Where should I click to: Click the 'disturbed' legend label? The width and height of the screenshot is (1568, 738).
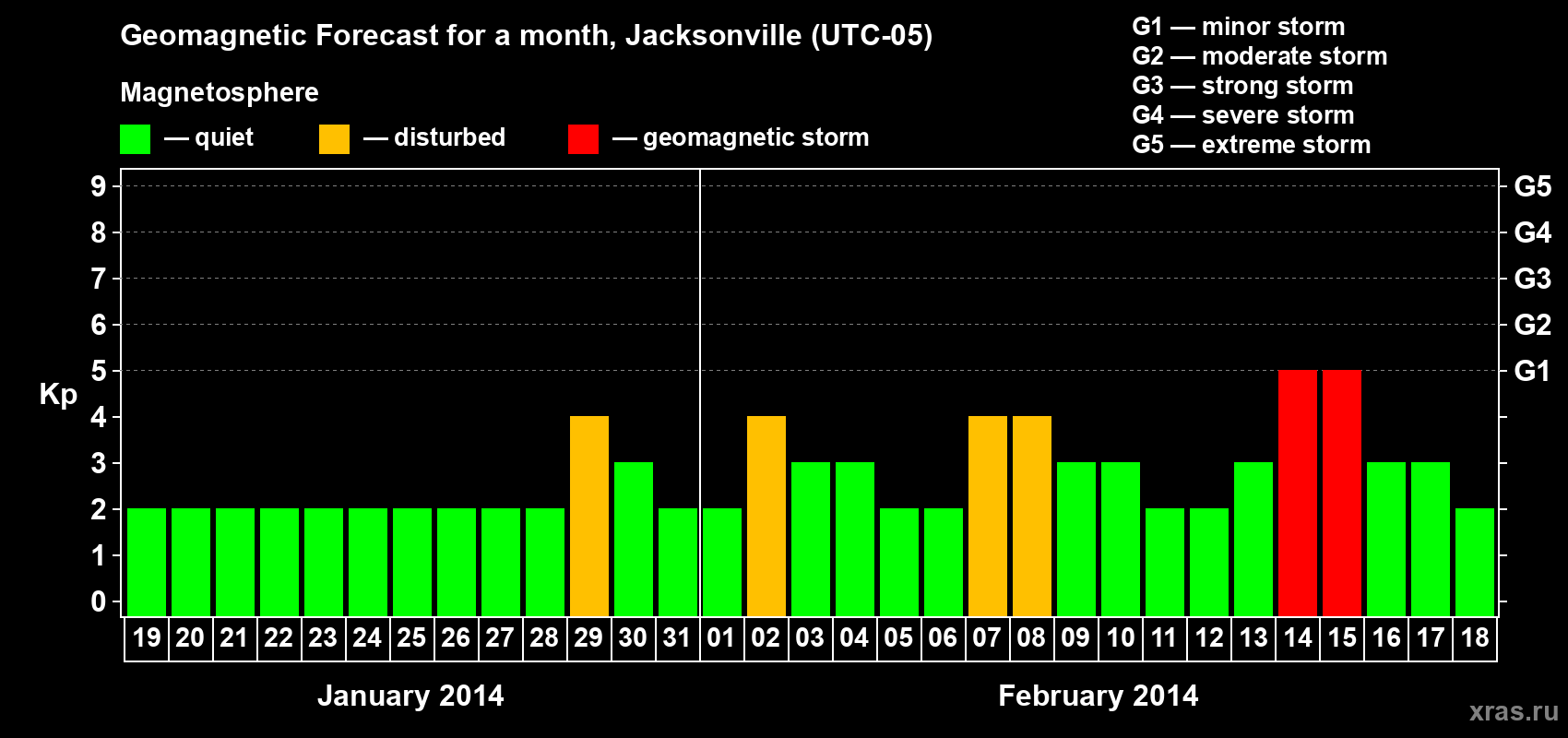pos(449,137)
